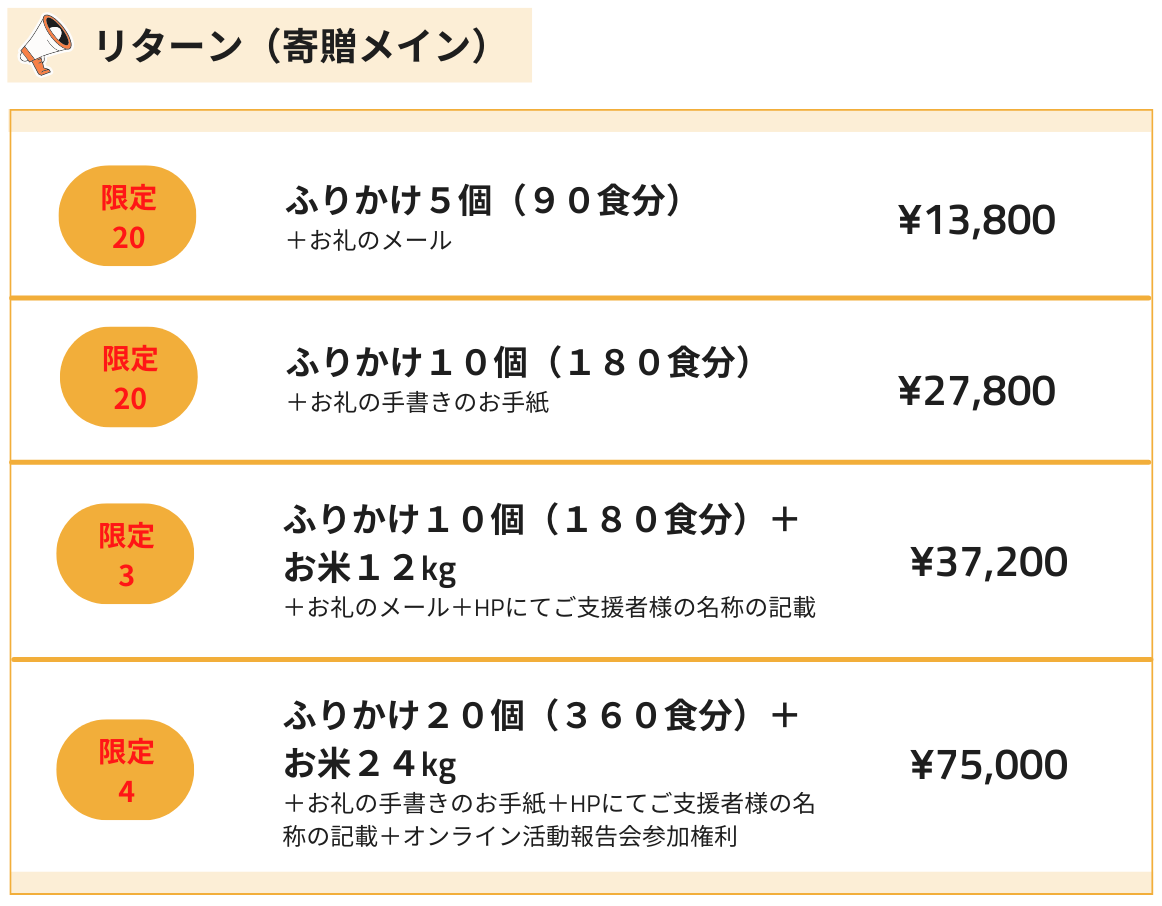Click the ＋お礼の手書きのお手紙 text in second row
This screenshot has width=1162, height=906.
coord(417,403)
